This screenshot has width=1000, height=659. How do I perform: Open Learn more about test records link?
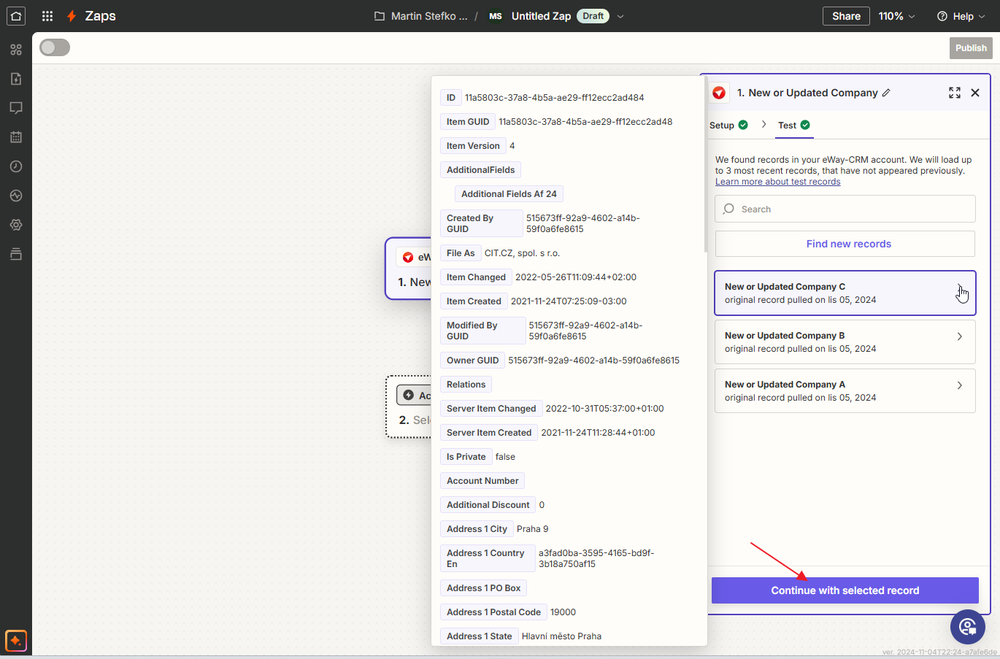(777, 182)
